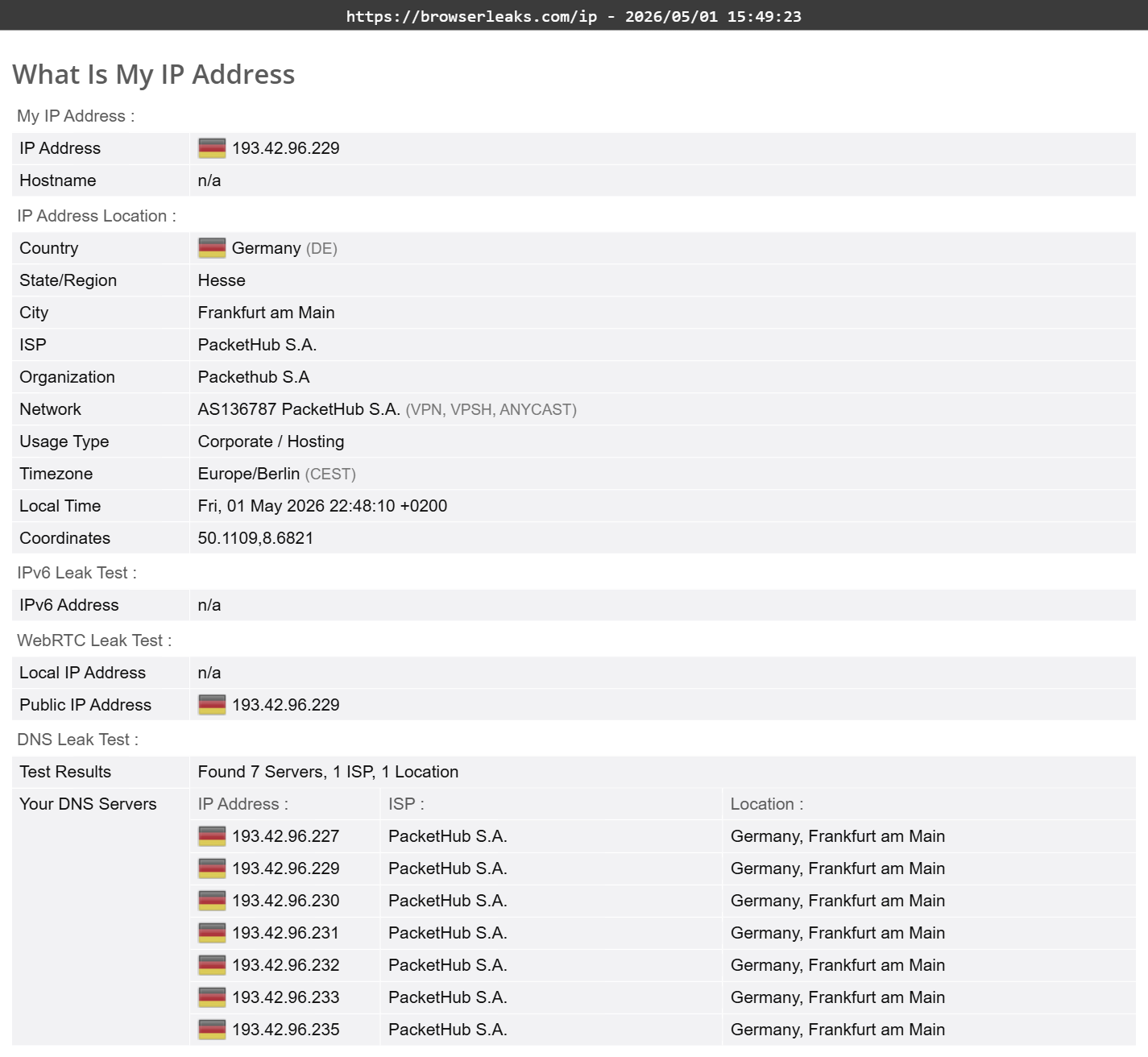Click DNS server address 193.42.96.230
Viewport: 1148px width, 1057px height.
286,901
